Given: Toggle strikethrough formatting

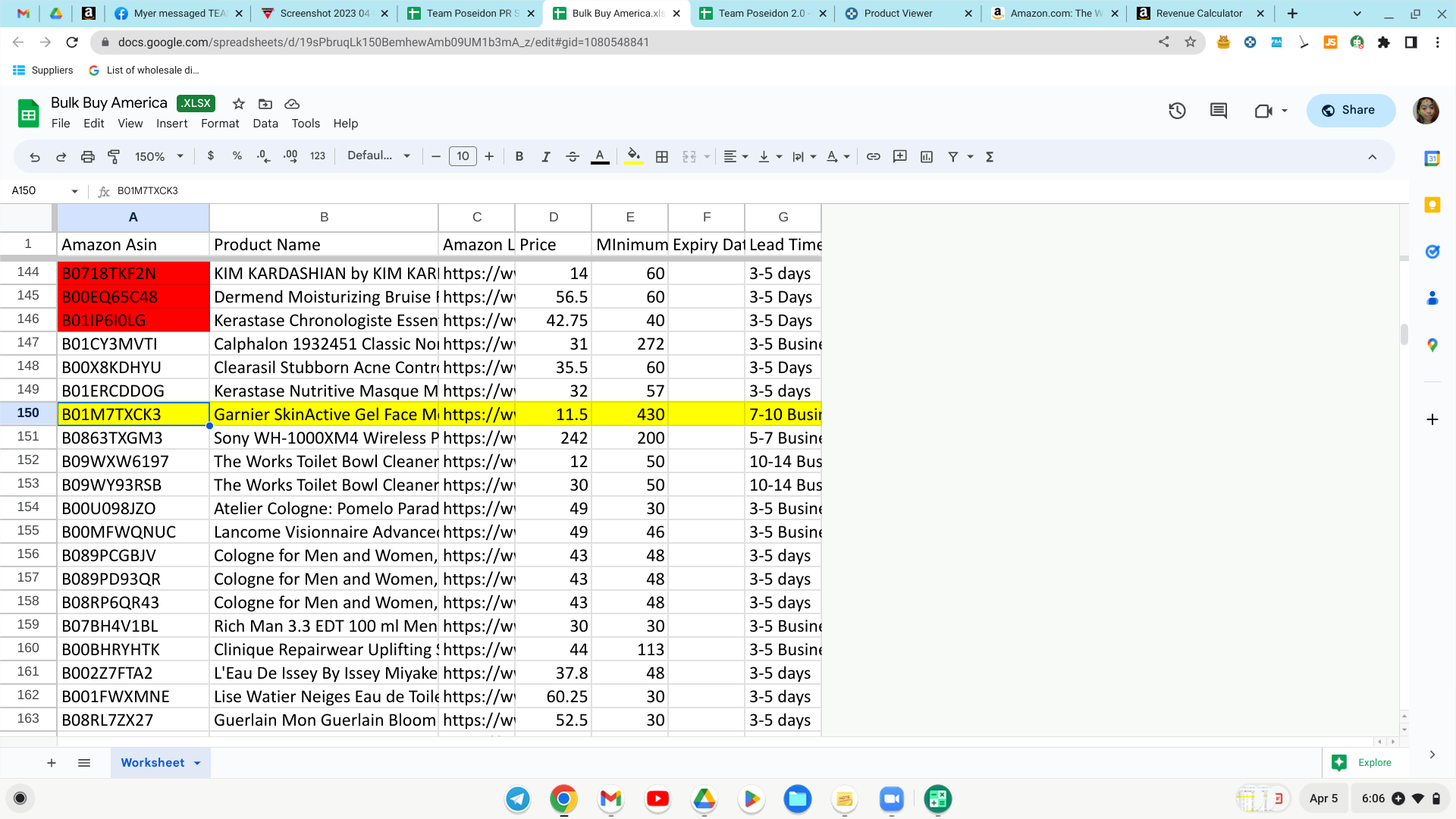Looking at the screenshot, I should pyautogui.click(x=573, y=156).
